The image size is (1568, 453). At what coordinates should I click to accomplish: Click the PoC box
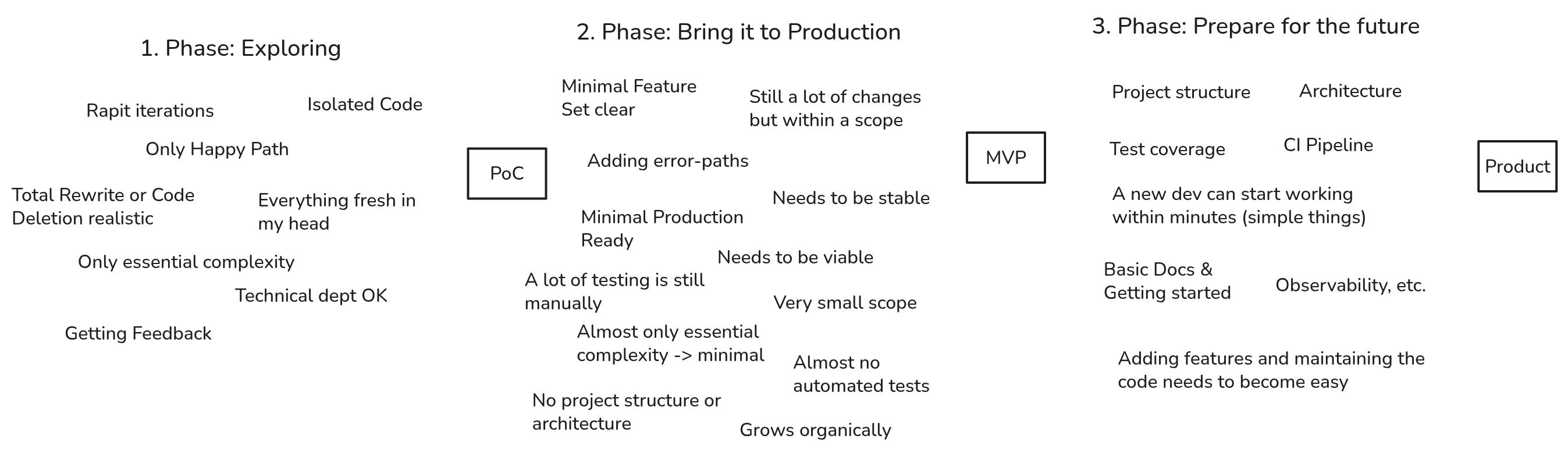pyautogui.click(x=506, y=174)
